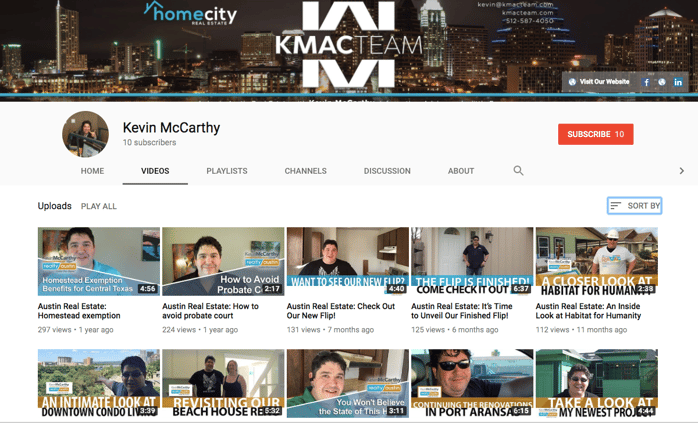The image size is (698, 423).
Task: Click the homecity real estate logo
Action: point(190,13)
